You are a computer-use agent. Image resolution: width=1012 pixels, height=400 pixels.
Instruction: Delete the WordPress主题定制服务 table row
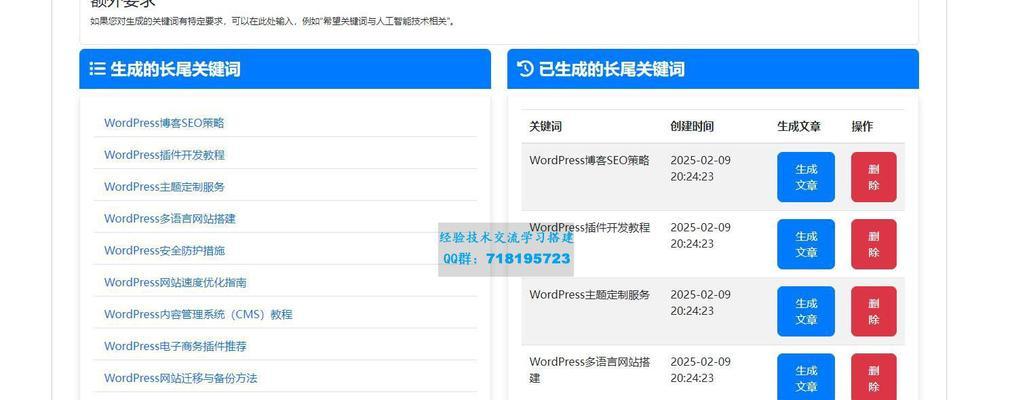point(873,311)
